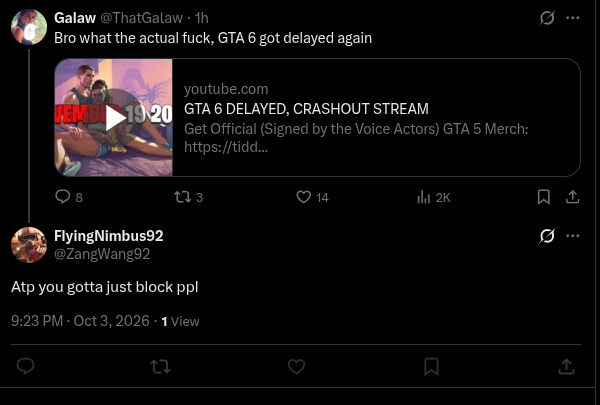Click Grok icon on FlyingNimbus92's reply
The width and height of the screenshot is (600, 405).
pyautogui.click(x=547, y=236)
